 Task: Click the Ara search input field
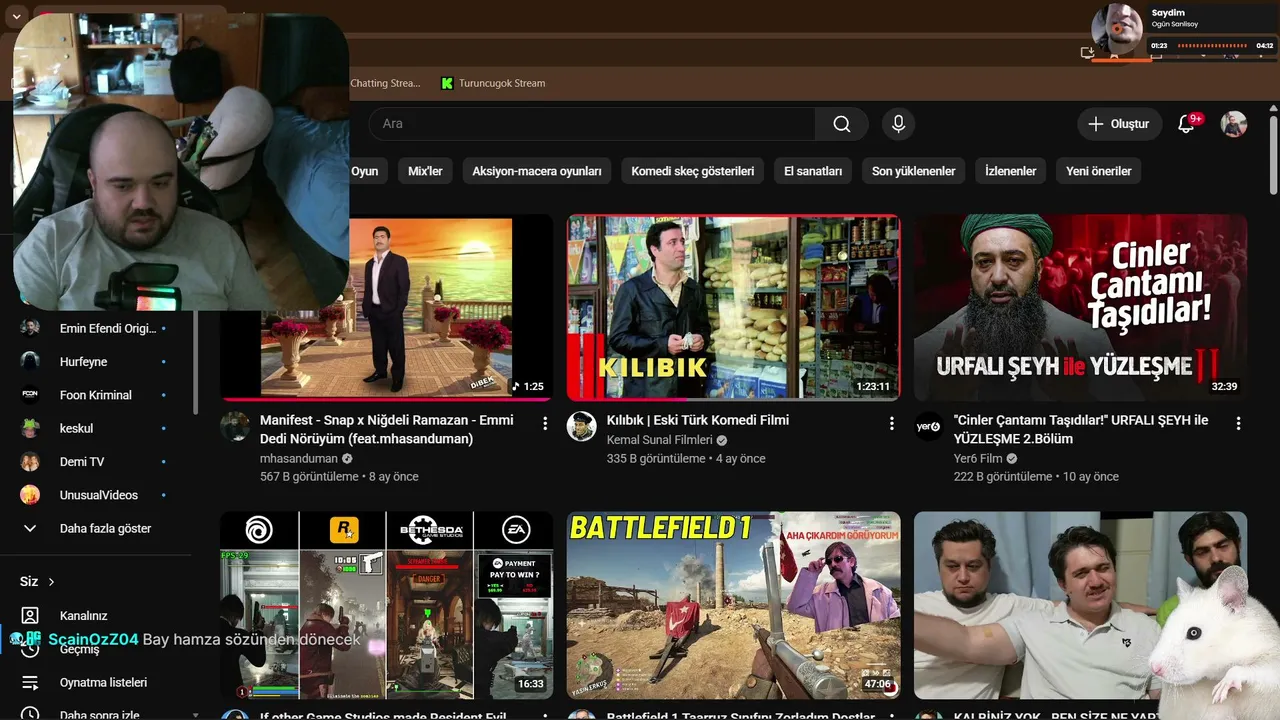pos(592,124)
